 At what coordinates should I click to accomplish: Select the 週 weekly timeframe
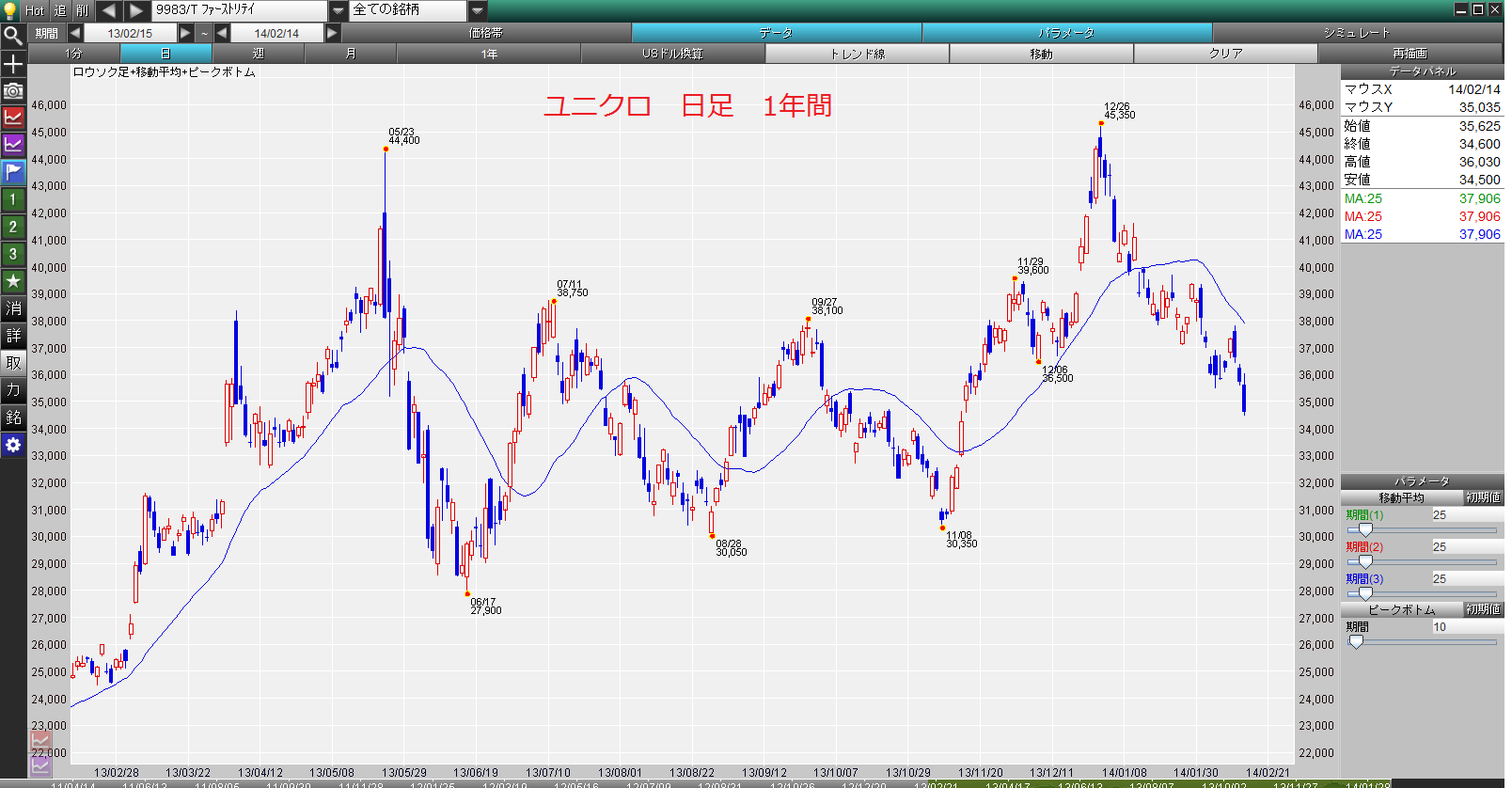(x=259, y=54)
